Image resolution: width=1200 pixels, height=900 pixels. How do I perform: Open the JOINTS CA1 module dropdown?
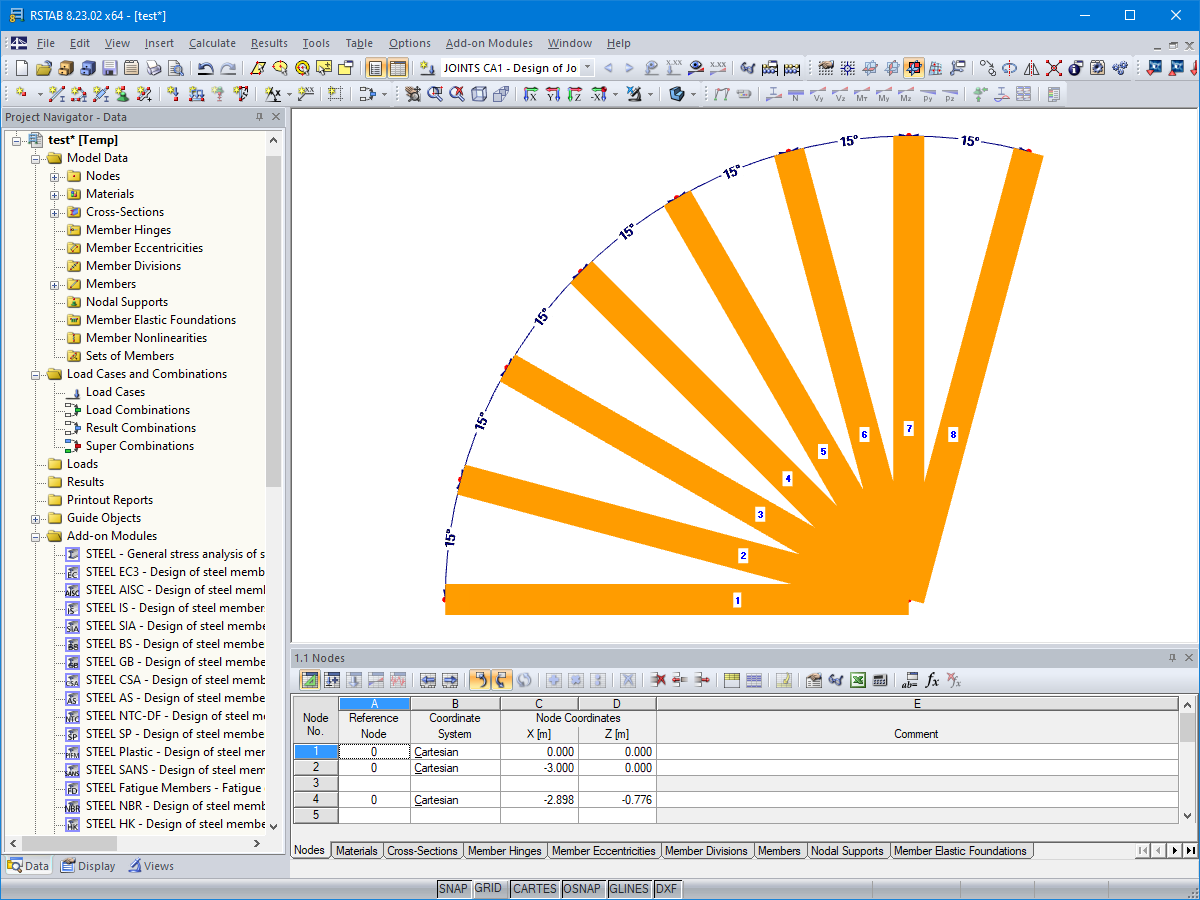click(x=587, y=68)
